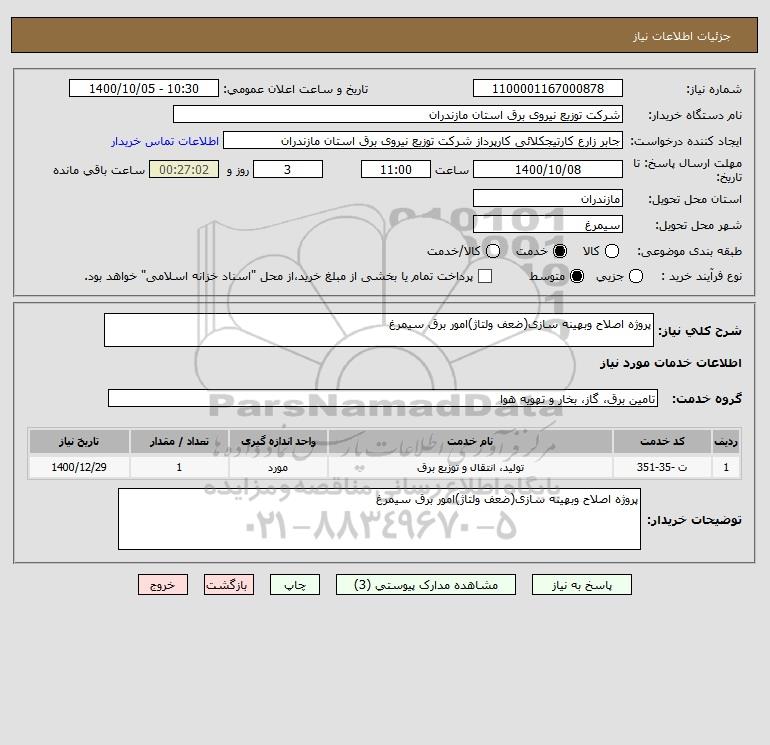The height and width of the screenshot is (745, 770).
Task: Click the request creator field
Action: click(423, 140)
